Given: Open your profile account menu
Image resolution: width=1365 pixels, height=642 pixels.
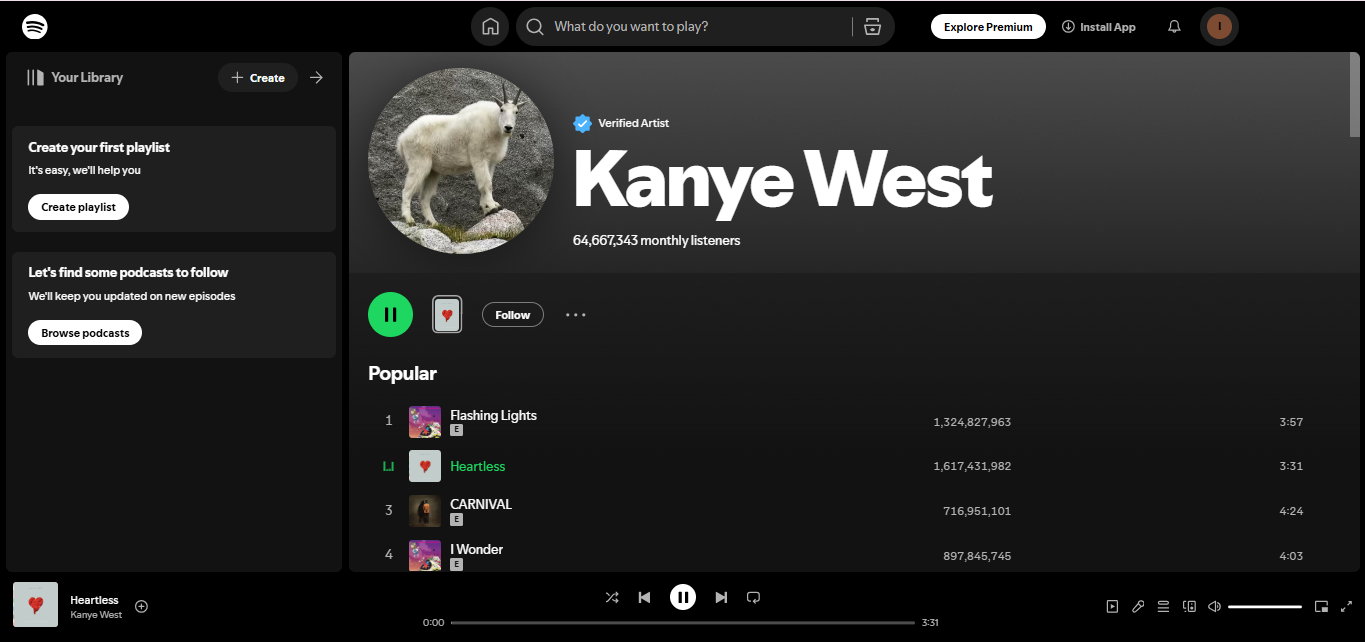Looking at the screenshot, I should tap(1219, 26).
